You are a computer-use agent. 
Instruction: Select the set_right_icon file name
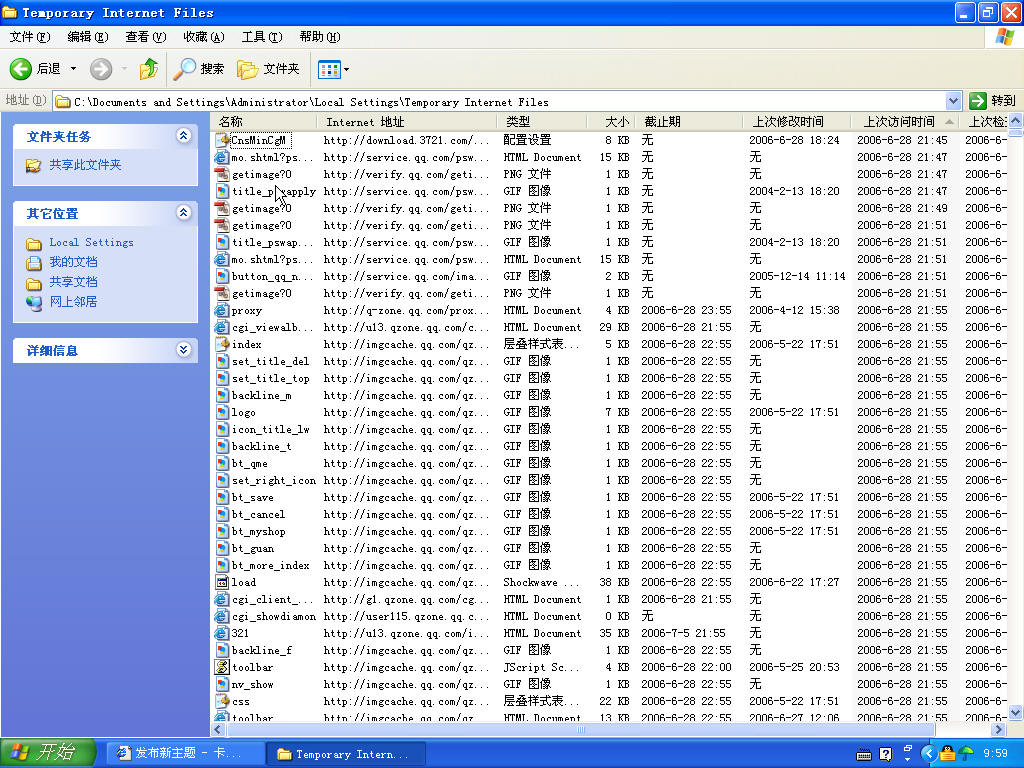[x=274, y=480]
